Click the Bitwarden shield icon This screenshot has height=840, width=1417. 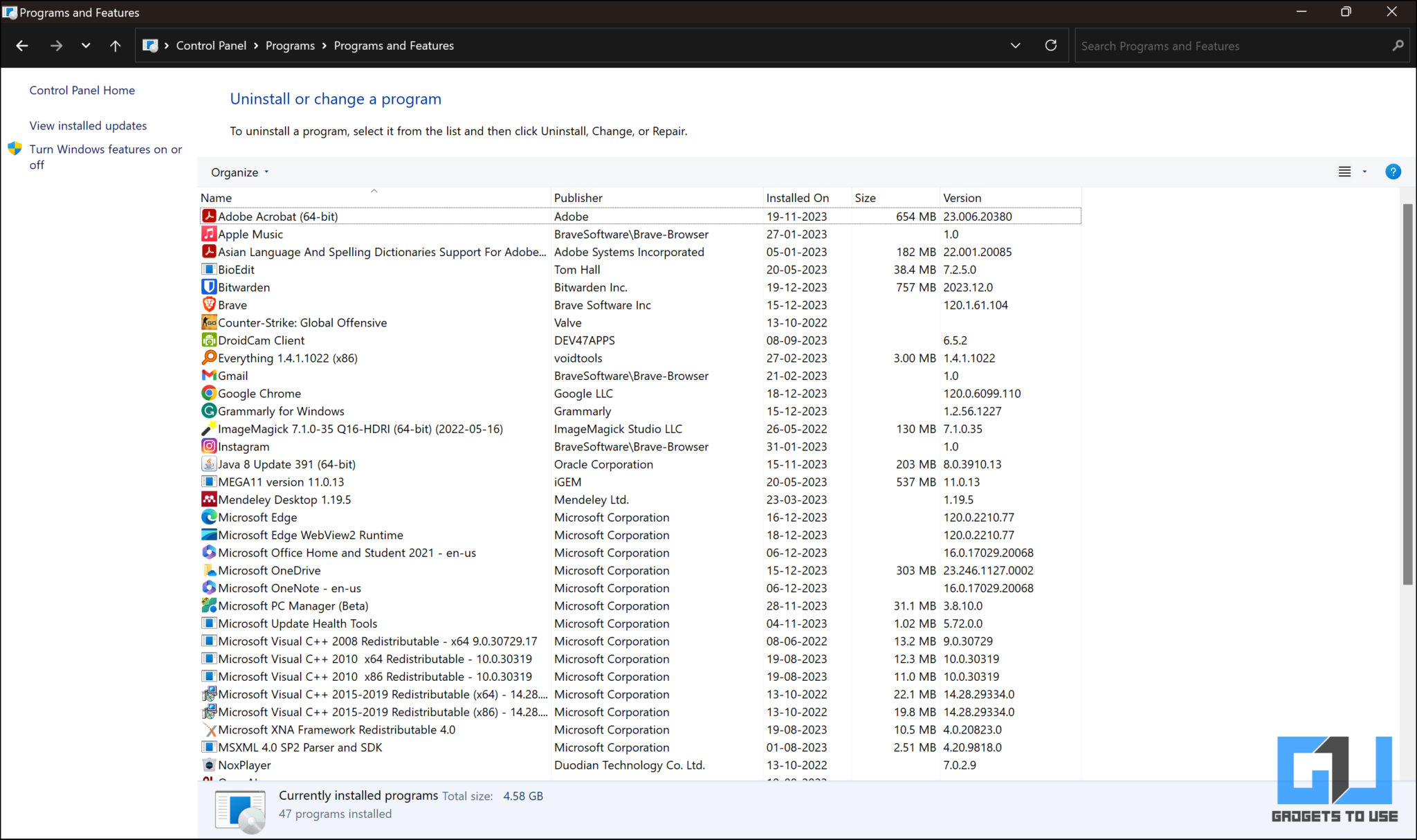210,286
